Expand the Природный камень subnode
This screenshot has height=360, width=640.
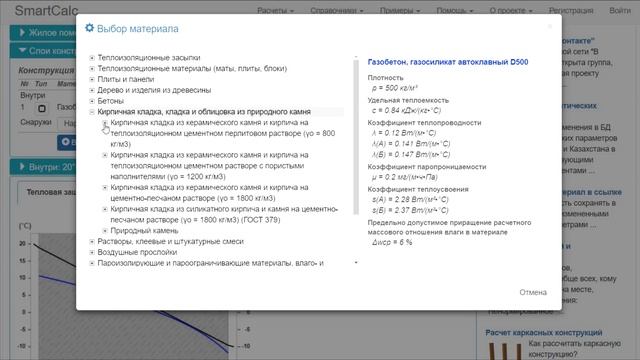coord(105,231)
